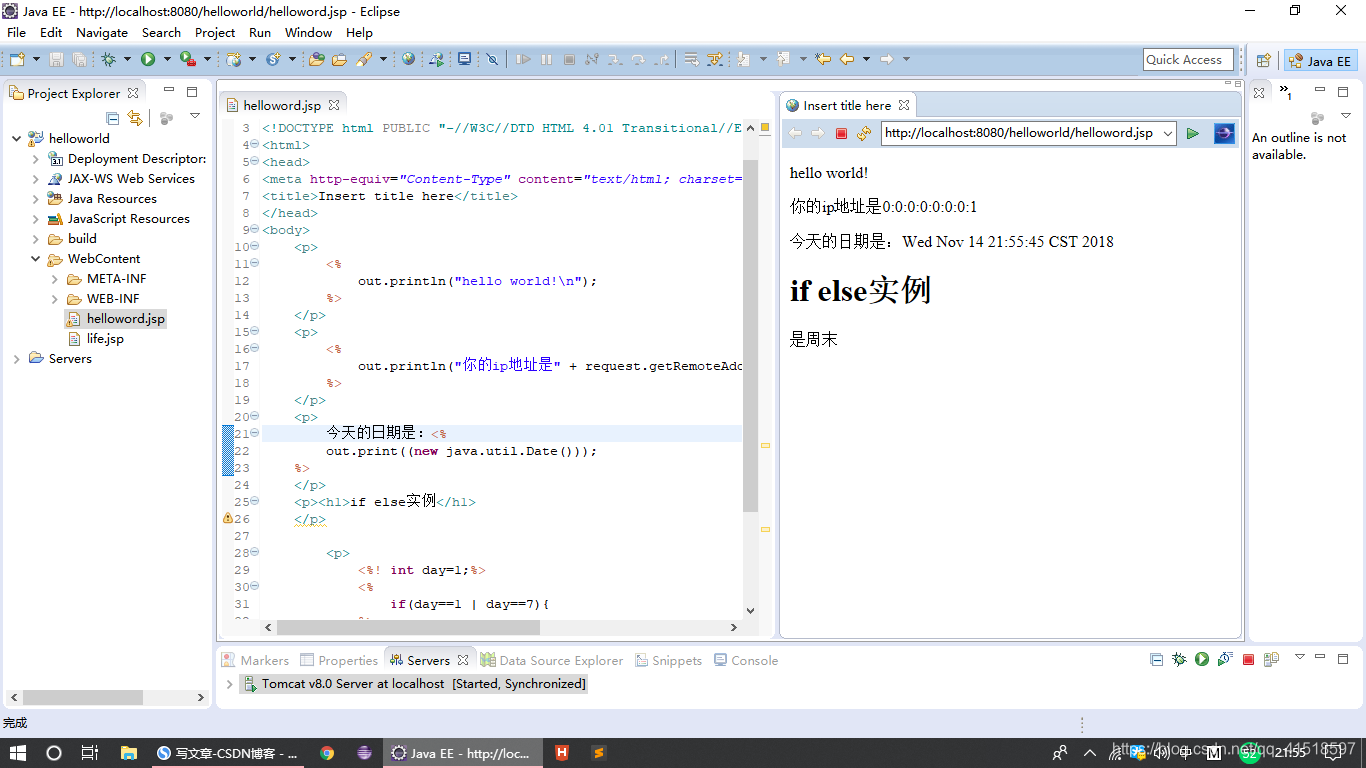Switch to the Markers tab
The image size is (1366, 768).
click(255, 660)
